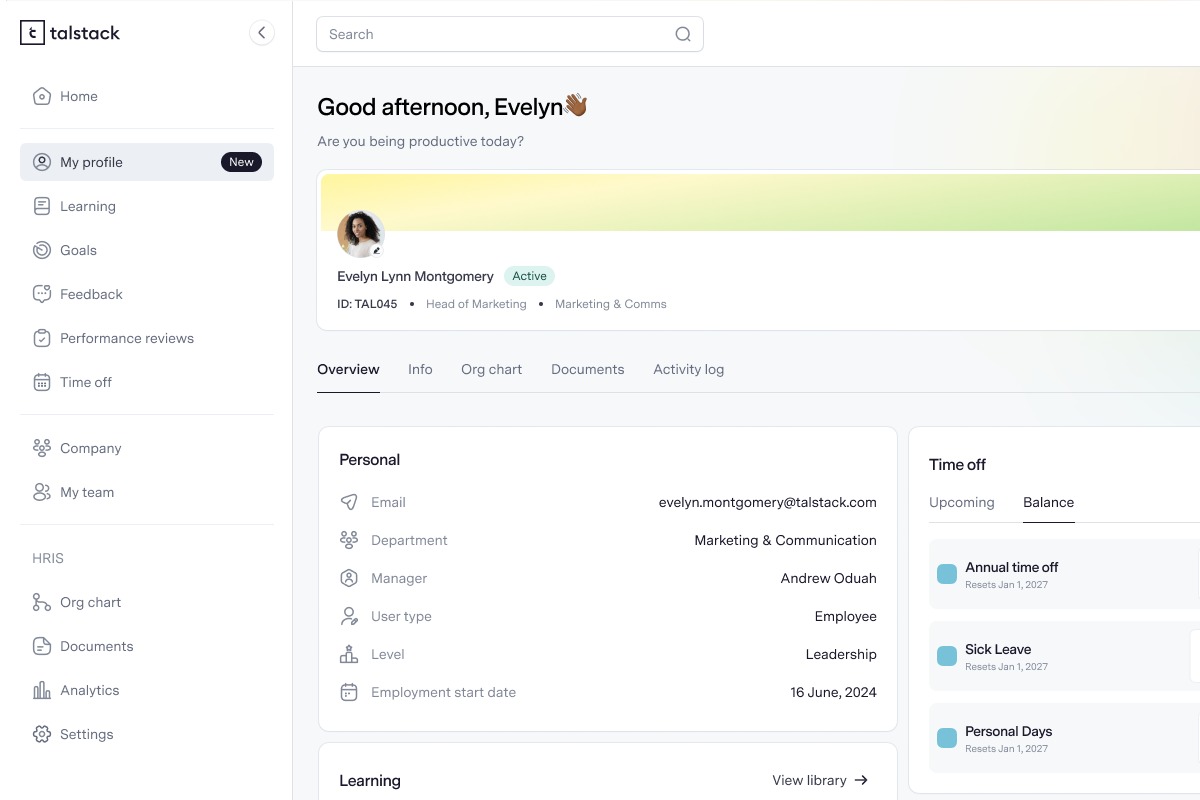Click the Feedback speech bubble icon
The height and width of the screenshot is (800, 1200).
pos(42,294)
